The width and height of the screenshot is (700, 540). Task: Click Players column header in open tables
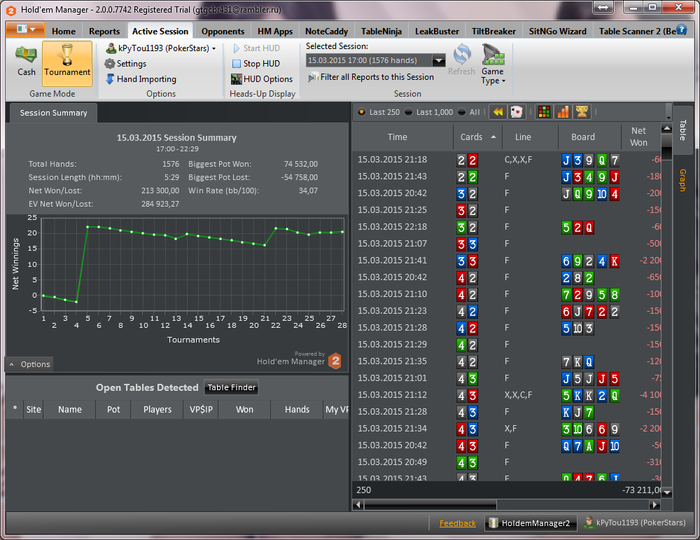(x=157, y=409)
